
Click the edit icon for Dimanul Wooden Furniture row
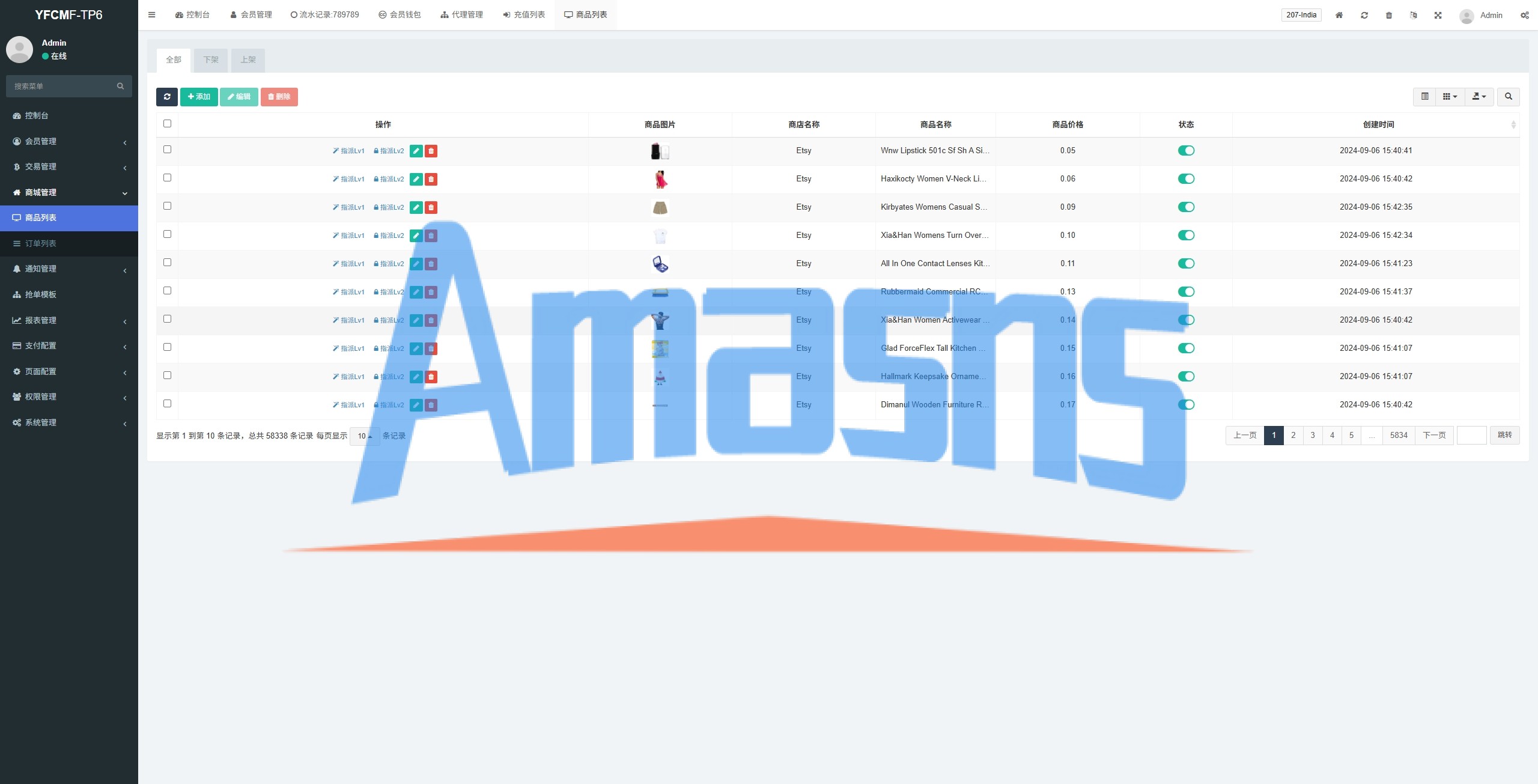416,405
